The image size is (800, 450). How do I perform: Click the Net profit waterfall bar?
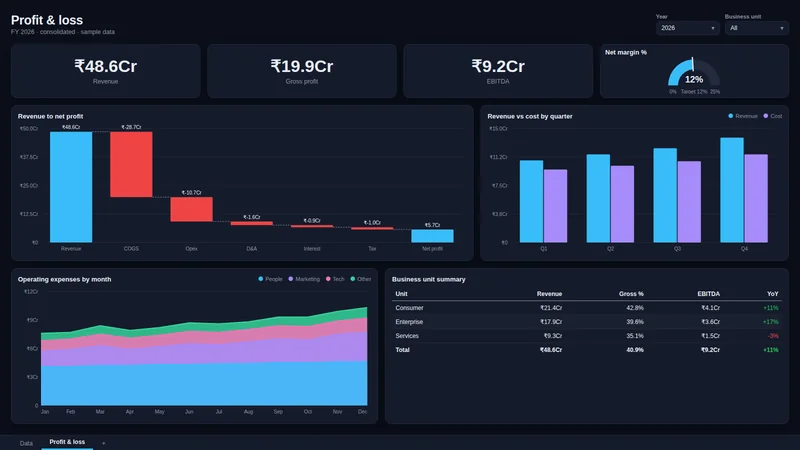(x=432, y=236)
